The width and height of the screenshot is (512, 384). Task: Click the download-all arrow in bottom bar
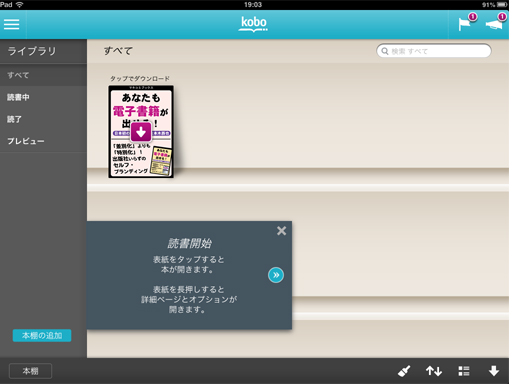coord(494,371)
